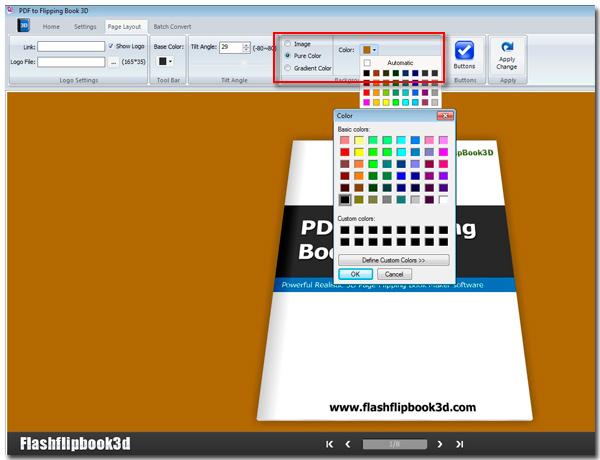Click the Buttons checkmark icon
The height and width of the screenshot is (460, 600).
464,50
